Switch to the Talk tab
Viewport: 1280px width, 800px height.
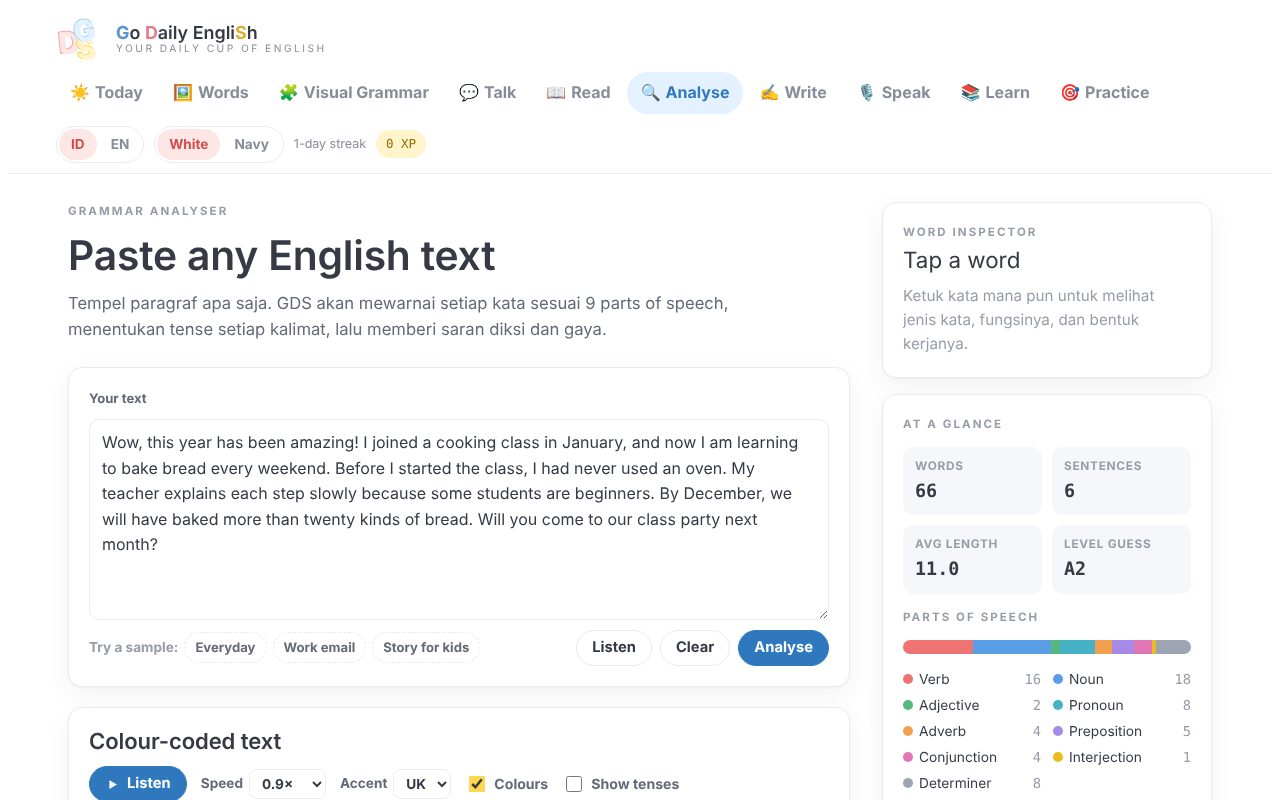488,93
